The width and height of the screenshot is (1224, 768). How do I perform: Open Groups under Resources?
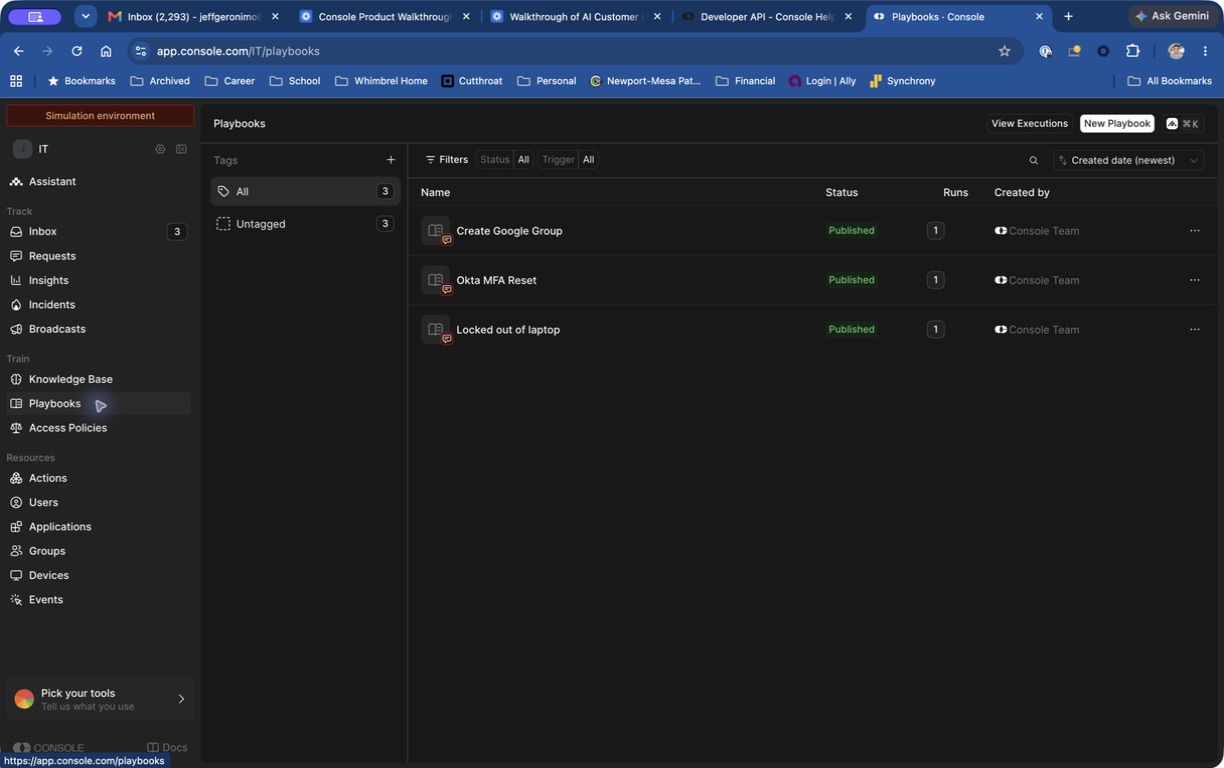coord(98,551)
